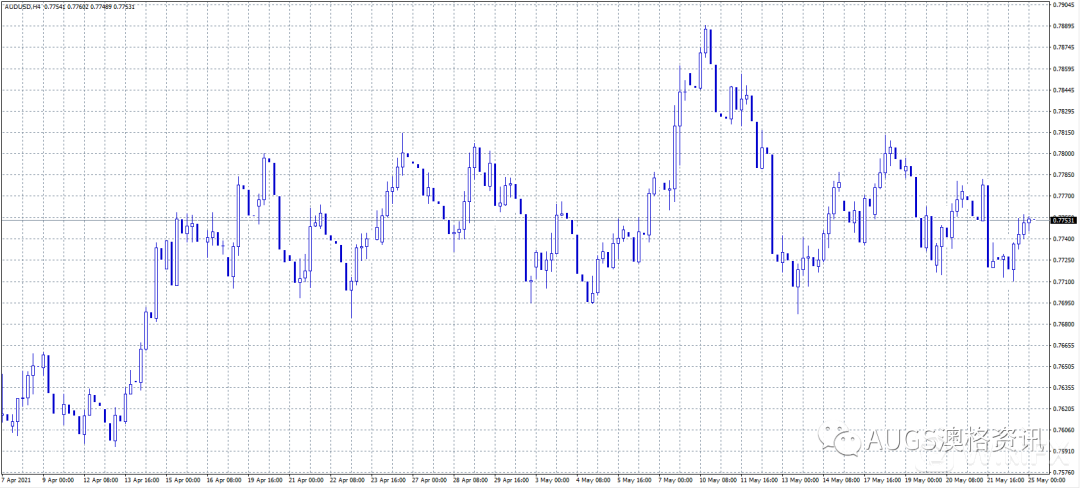The height and width of the screenshot is (488, 1080).
Task: Click the 0.78895 price scale label
Action: pyautogui.click(x=1064, y=26)
